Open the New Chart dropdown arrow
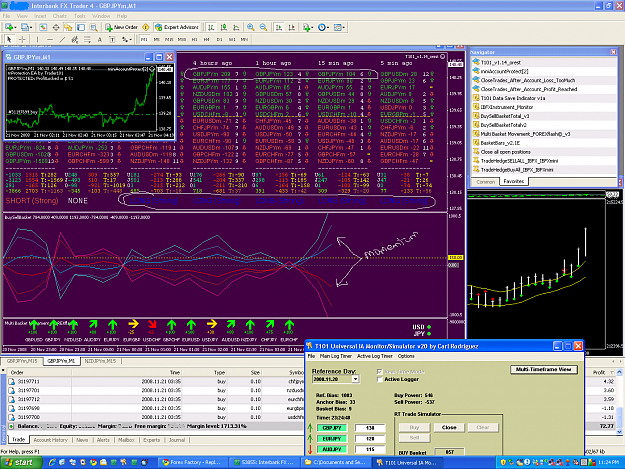 click(x=15, y=27)
